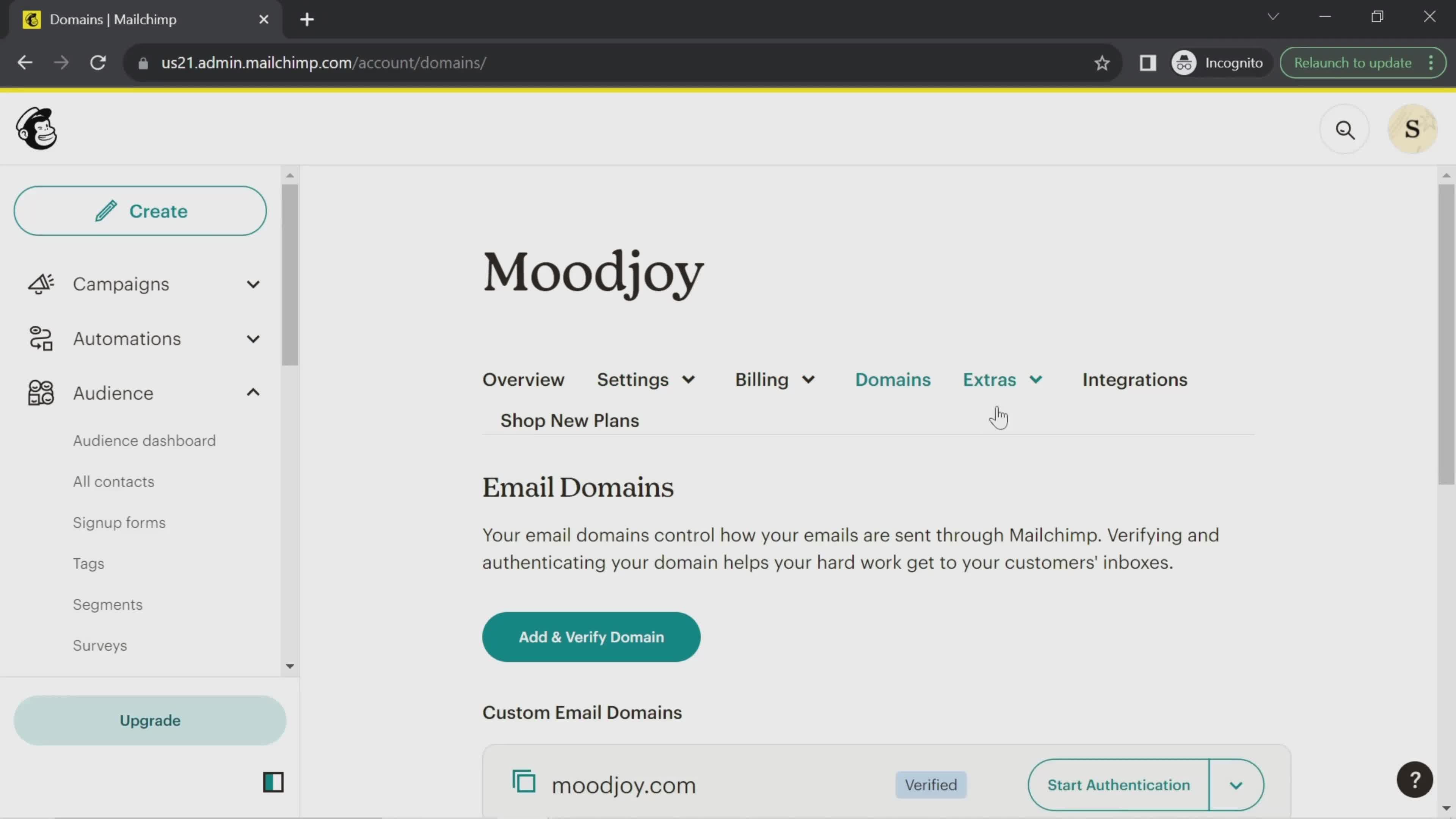Screen dimensions: 1456x819
Task: Select the Integrations tab
Action: point(1135,379)
